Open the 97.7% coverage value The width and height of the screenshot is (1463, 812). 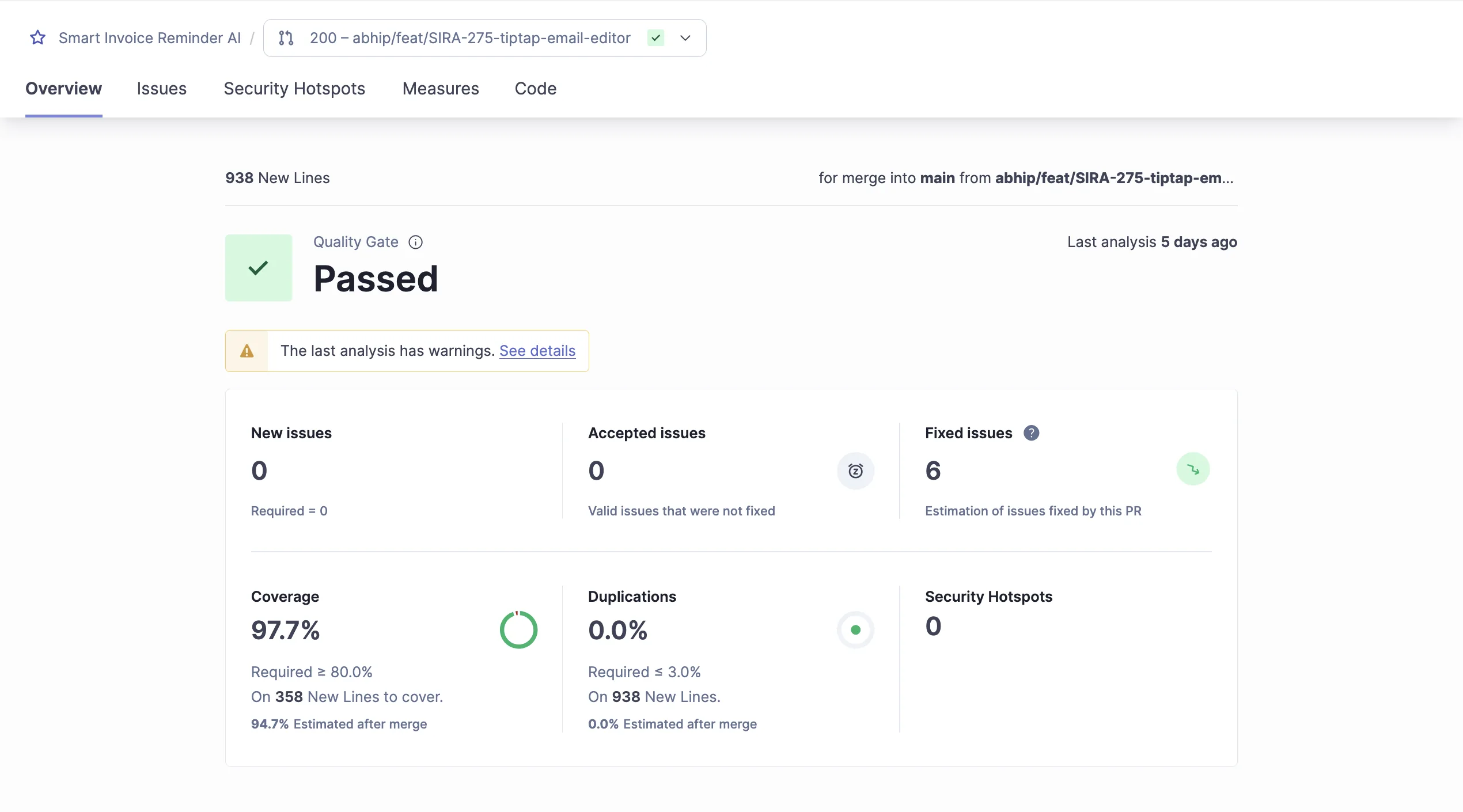[x=286, y=630]
